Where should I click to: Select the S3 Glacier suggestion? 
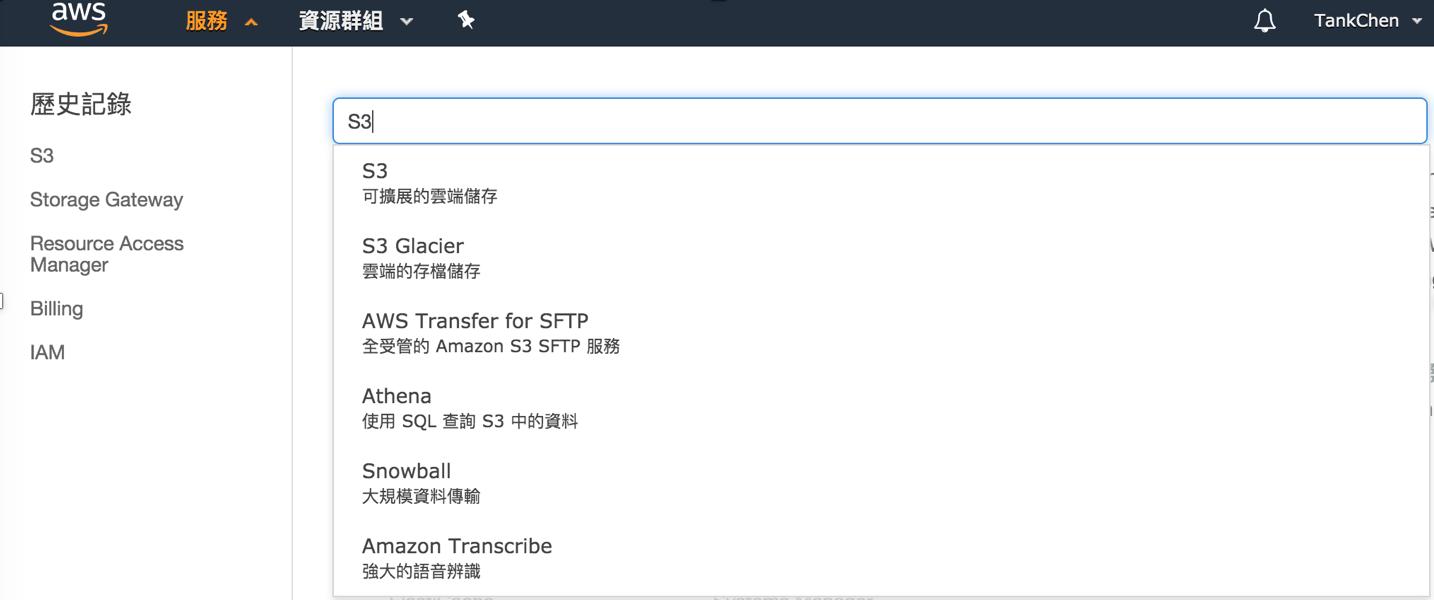[880, 258]
